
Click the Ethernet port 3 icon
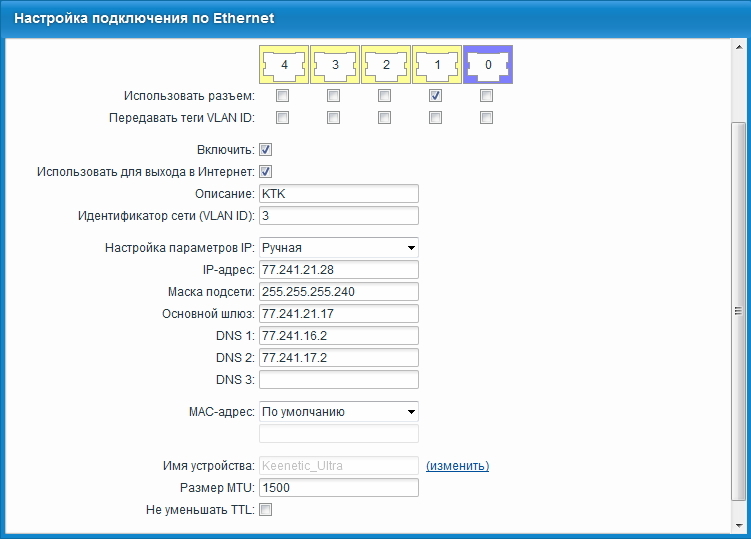334,65
